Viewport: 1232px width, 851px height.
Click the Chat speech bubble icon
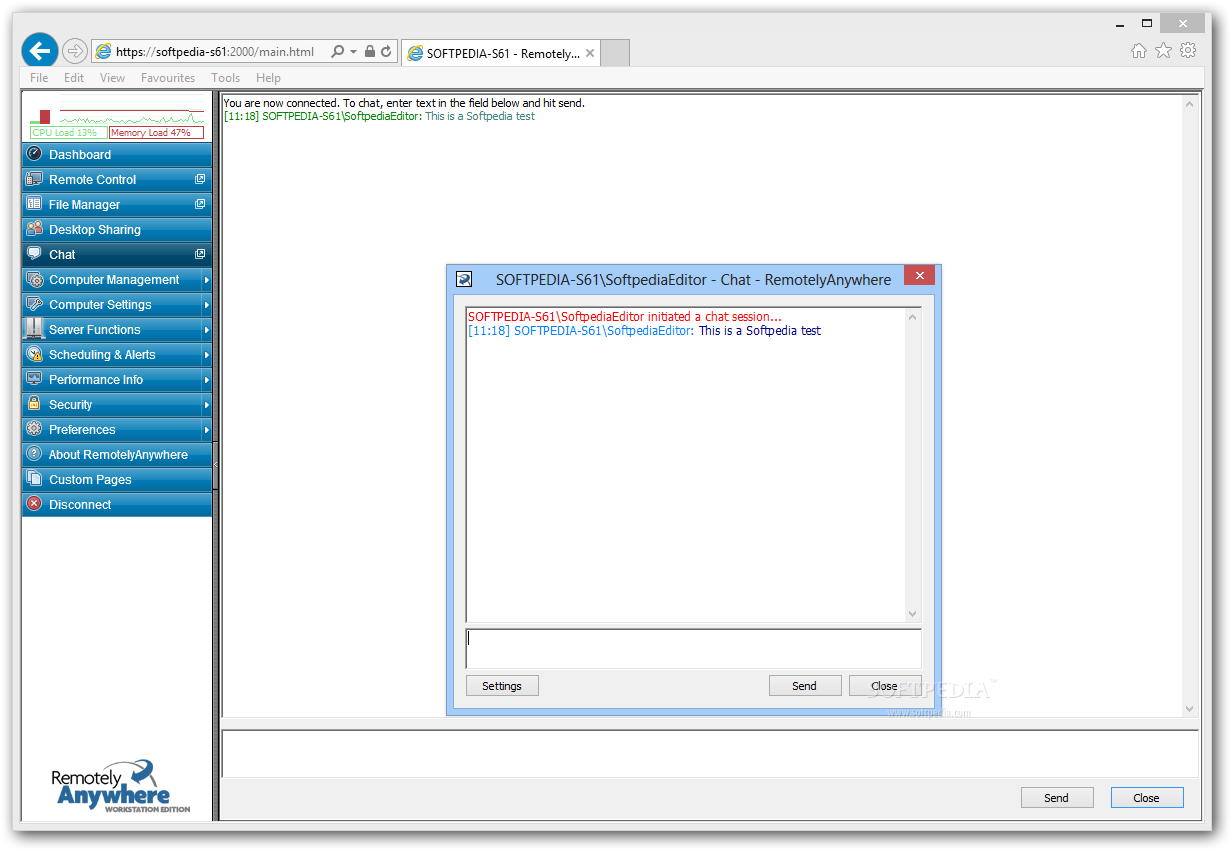pos(35,254)
